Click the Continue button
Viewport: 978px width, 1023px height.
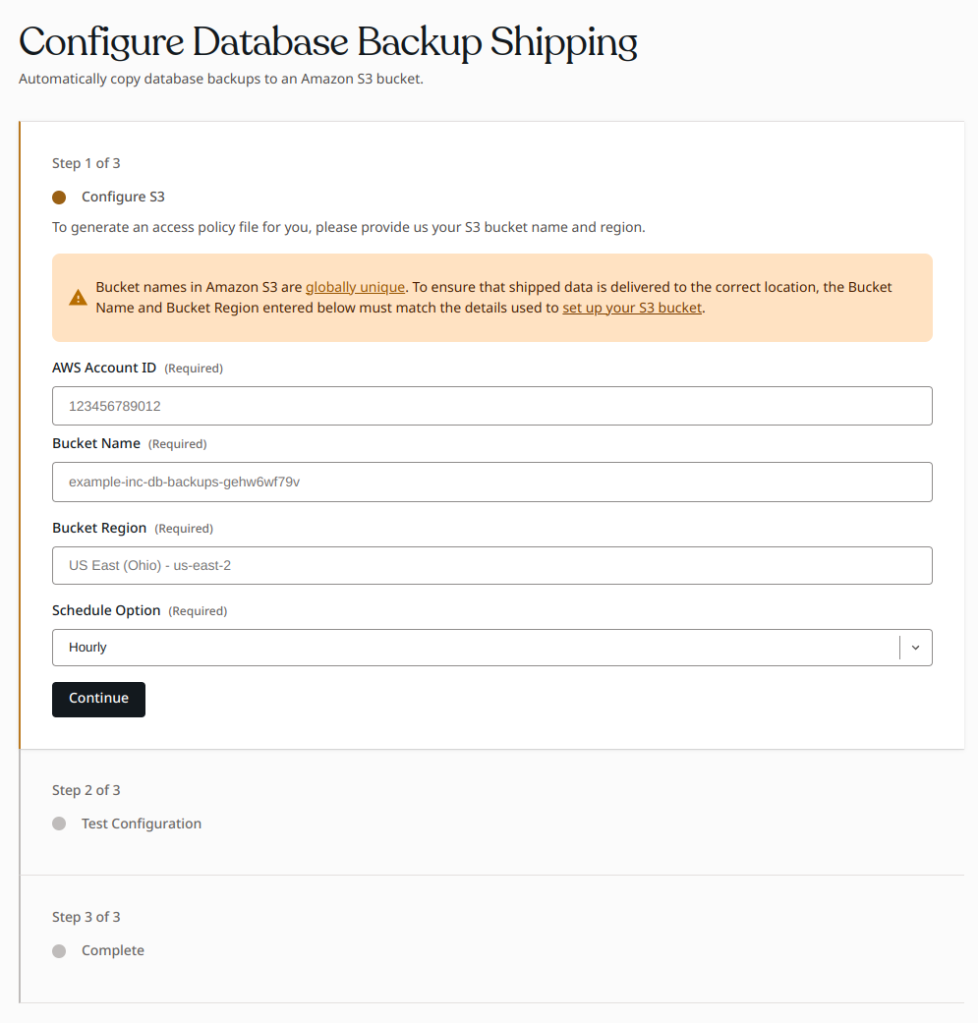click(x=99, y=699)
